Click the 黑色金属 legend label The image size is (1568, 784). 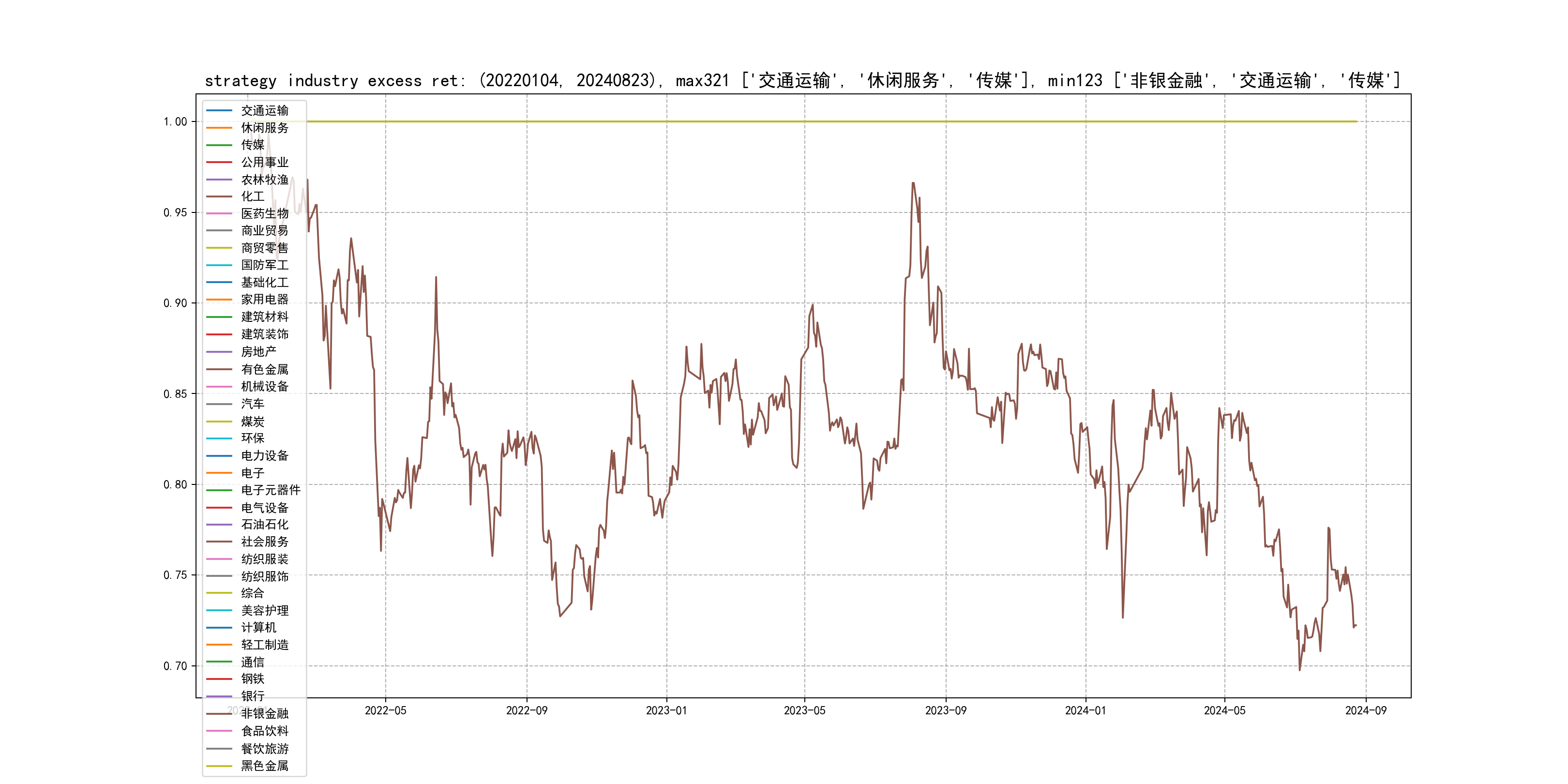[264, 766]
